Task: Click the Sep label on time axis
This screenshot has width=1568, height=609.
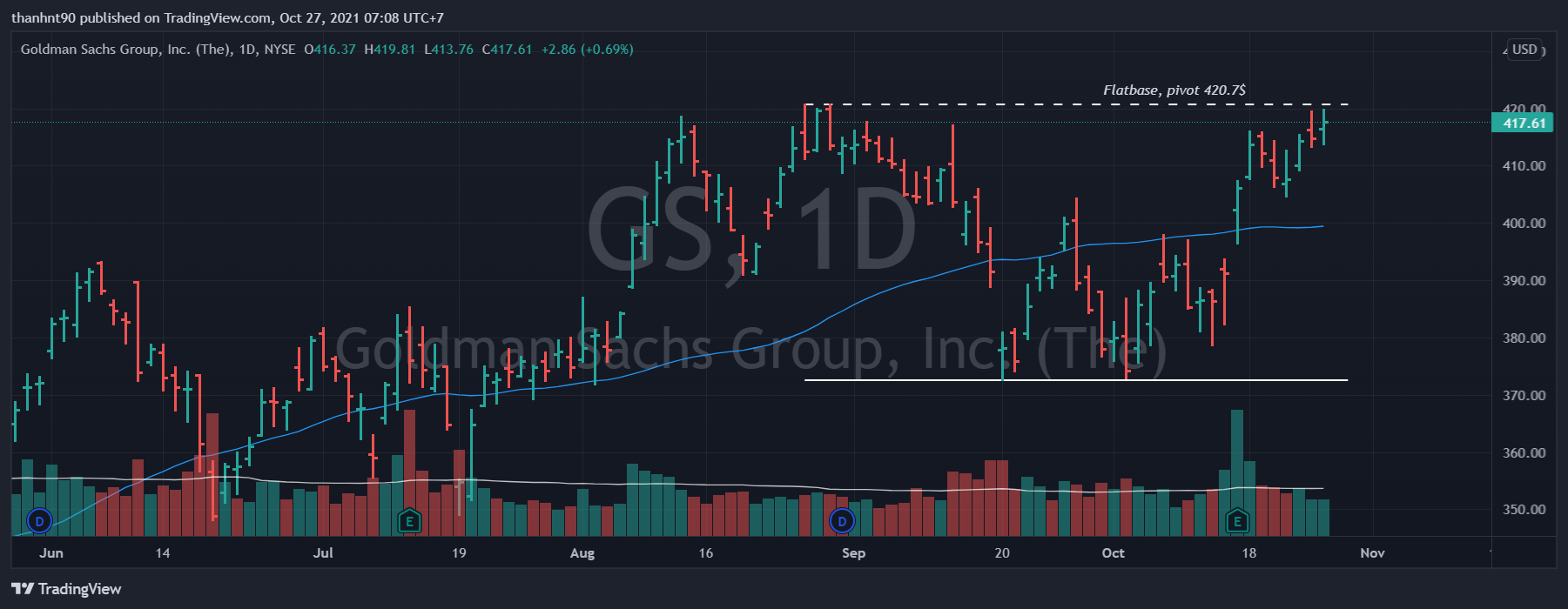Action: tap(854, 553)
